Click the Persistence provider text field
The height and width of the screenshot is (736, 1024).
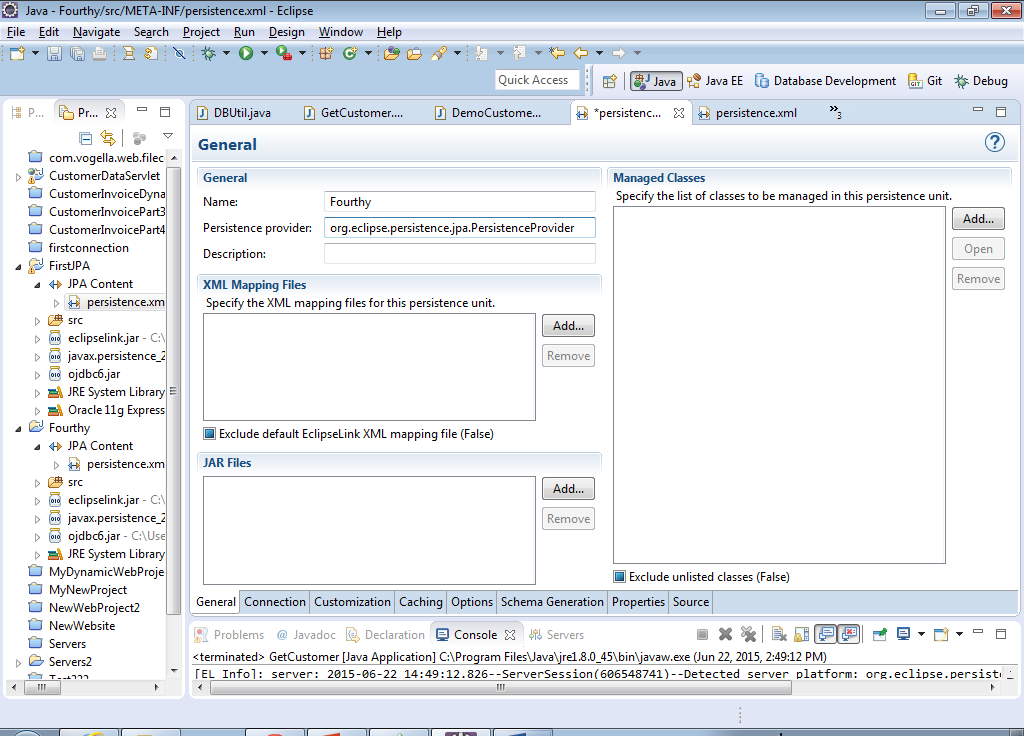point(460,228)
